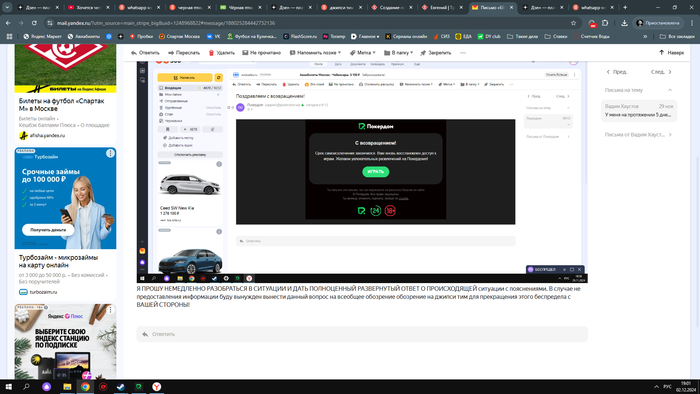The height and width of the screenshot is (394, 700).
Task: Show hidden system tray icons
Action: click(x=656, y=387)
